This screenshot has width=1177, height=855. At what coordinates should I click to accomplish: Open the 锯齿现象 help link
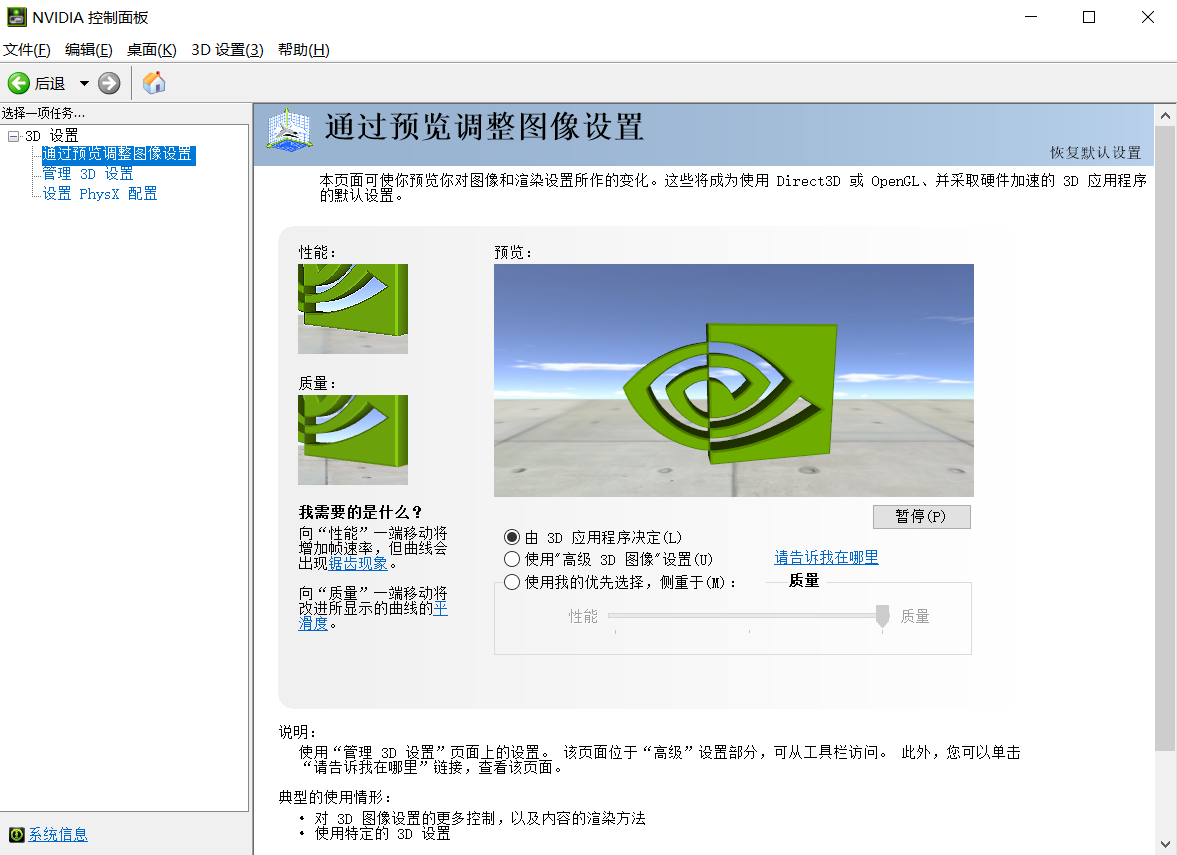pos(358,563)
